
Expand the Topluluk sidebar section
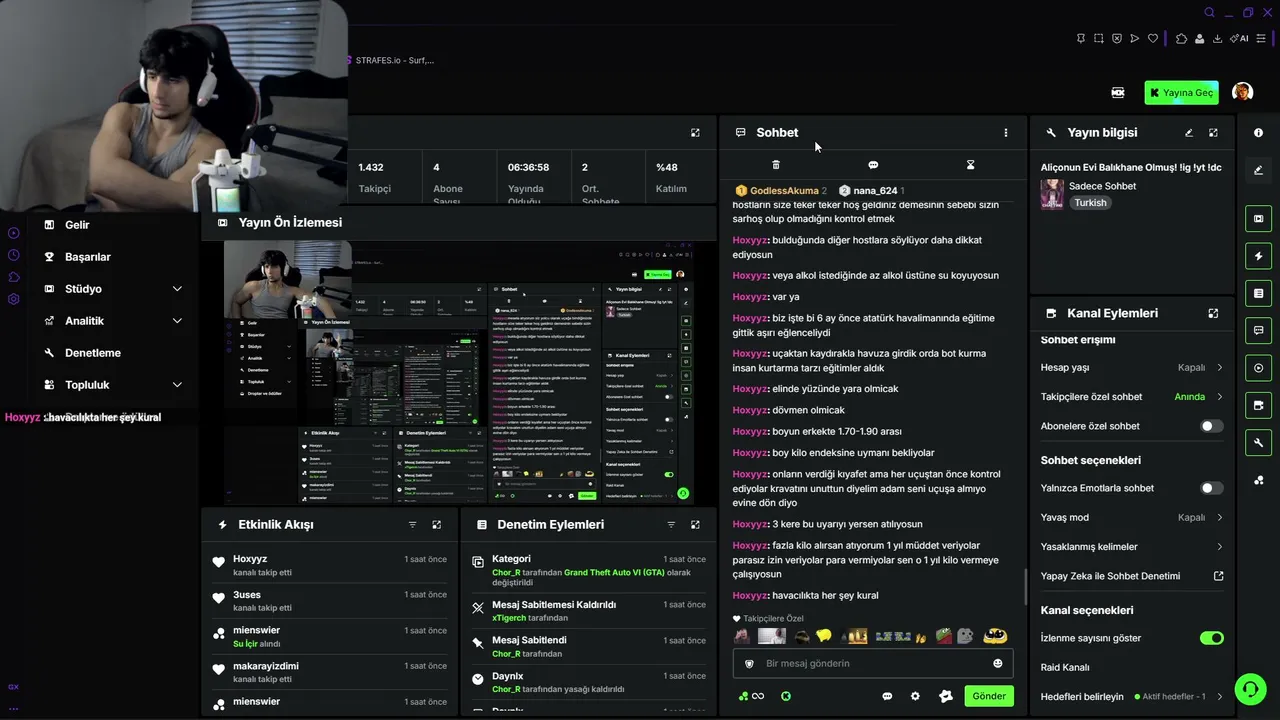coord(177,385)
